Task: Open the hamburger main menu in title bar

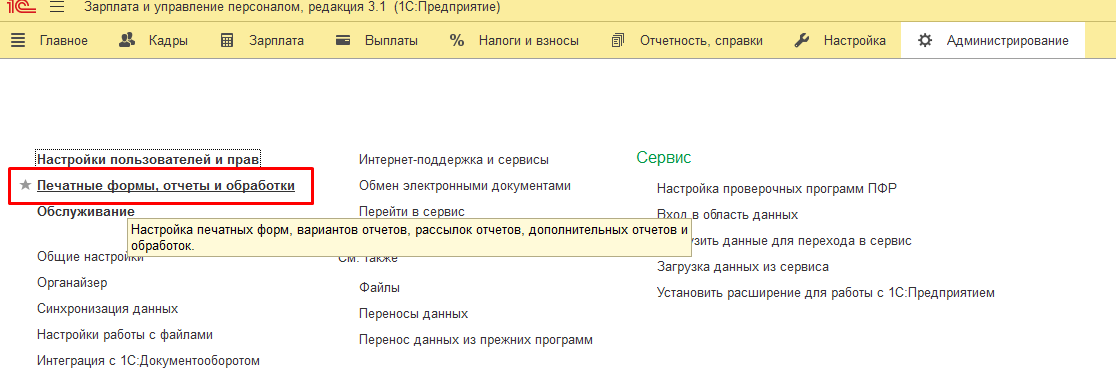Action: pyautogui.click(x=58, y=8)
